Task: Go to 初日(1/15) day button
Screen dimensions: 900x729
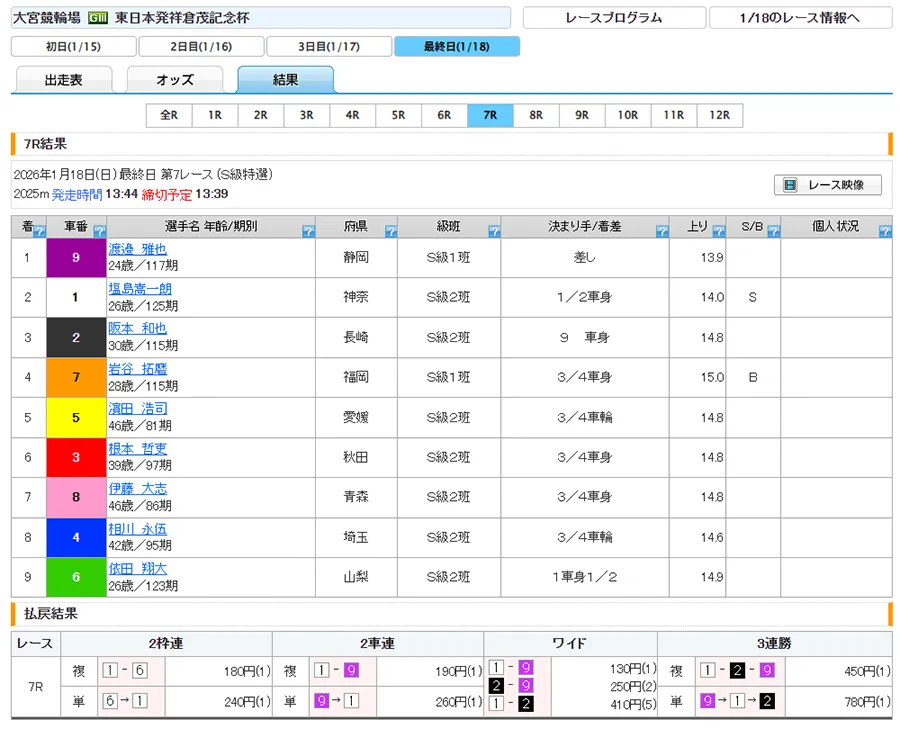Action: tap(73, 47)
